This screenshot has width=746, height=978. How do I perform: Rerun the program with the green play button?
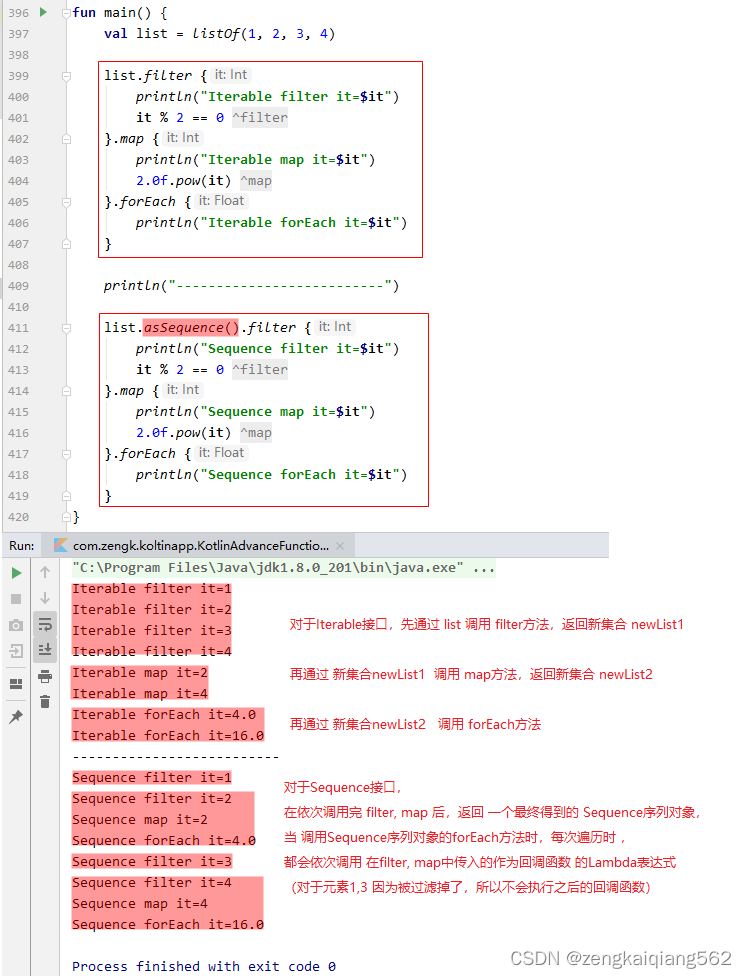pos(16,573)
